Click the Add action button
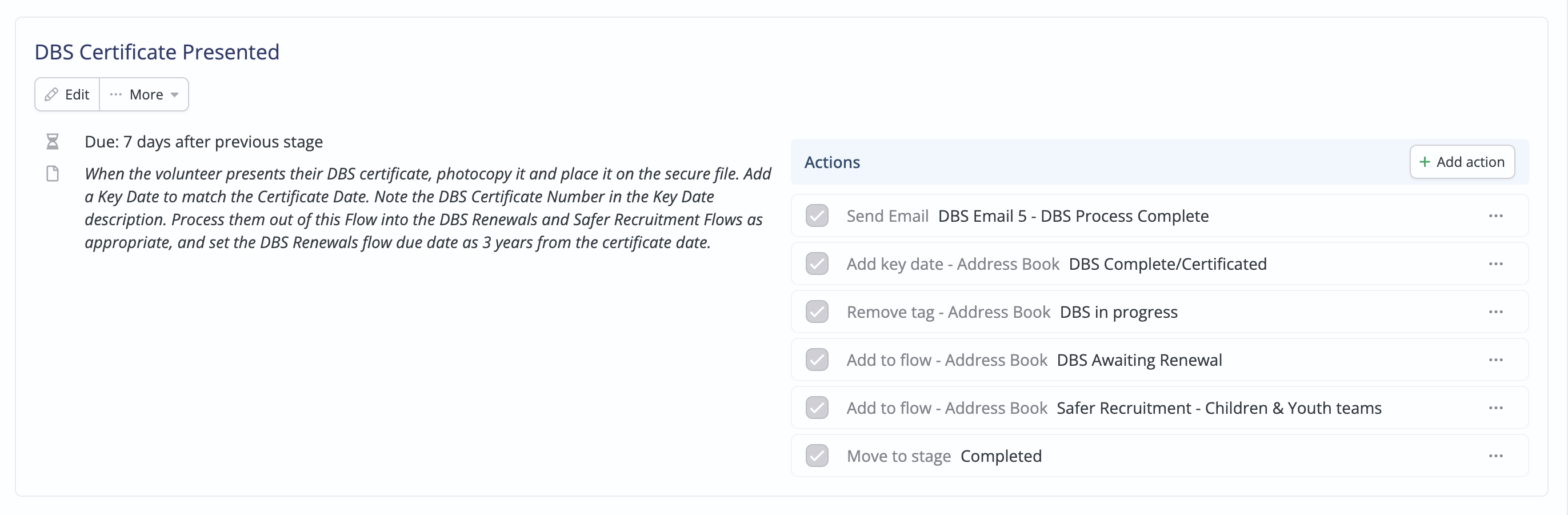Screen dimensions: 1568x515 [1462, 162]
